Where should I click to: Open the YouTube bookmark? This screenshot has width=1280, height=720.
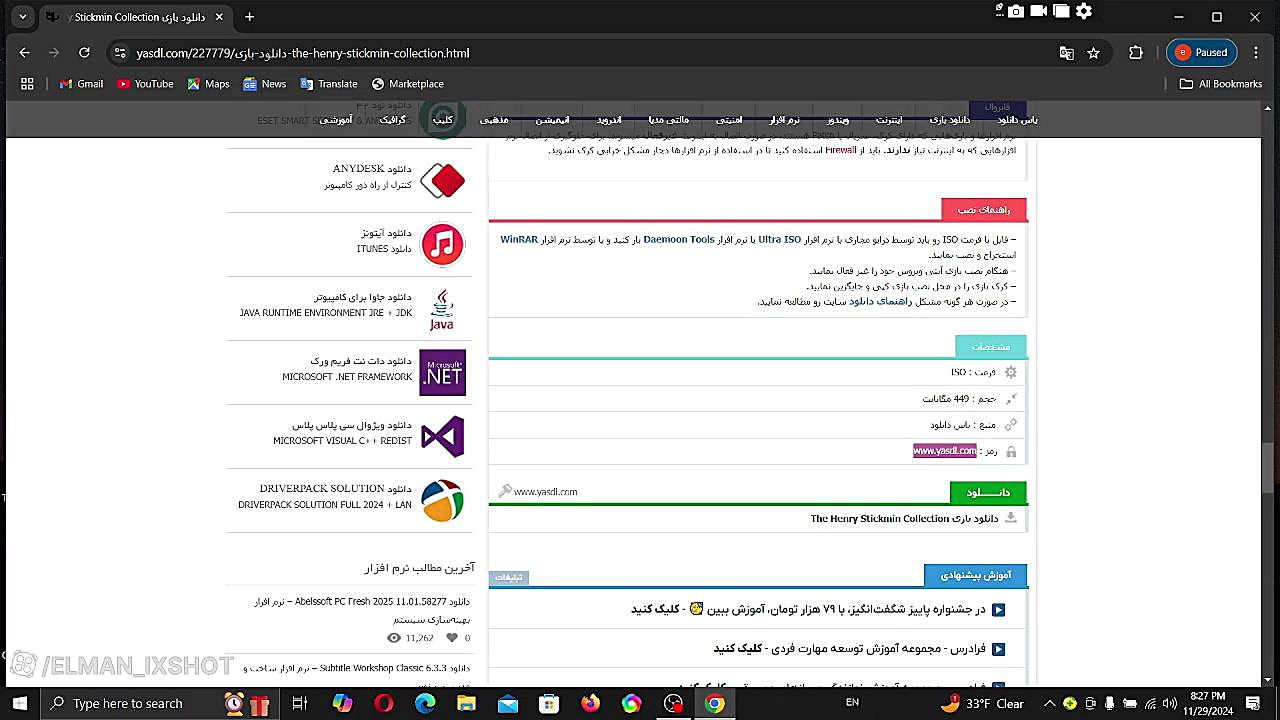[145, 84]
